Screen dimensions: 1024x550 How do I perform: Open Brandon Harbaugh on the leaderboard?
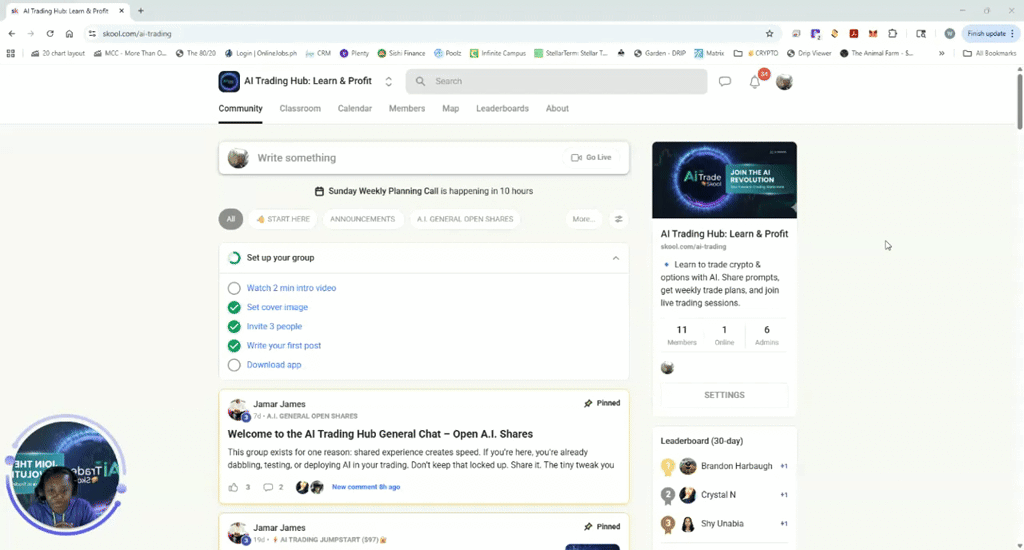[x=736, y=466]
